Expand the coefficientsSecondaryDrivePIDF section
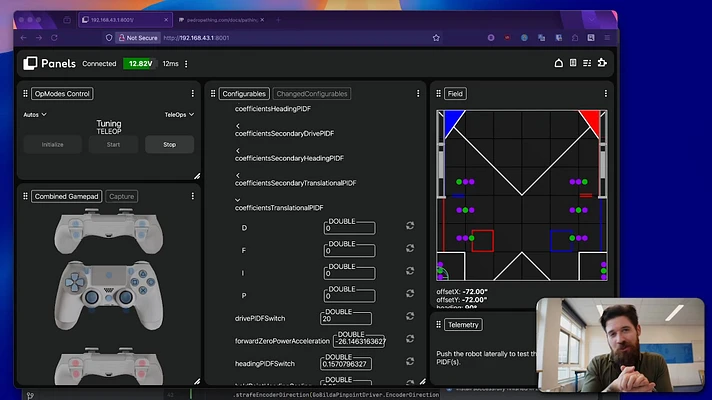Image resolution: width=712 pixels, height=400 pixels. [x=237, y=126]
